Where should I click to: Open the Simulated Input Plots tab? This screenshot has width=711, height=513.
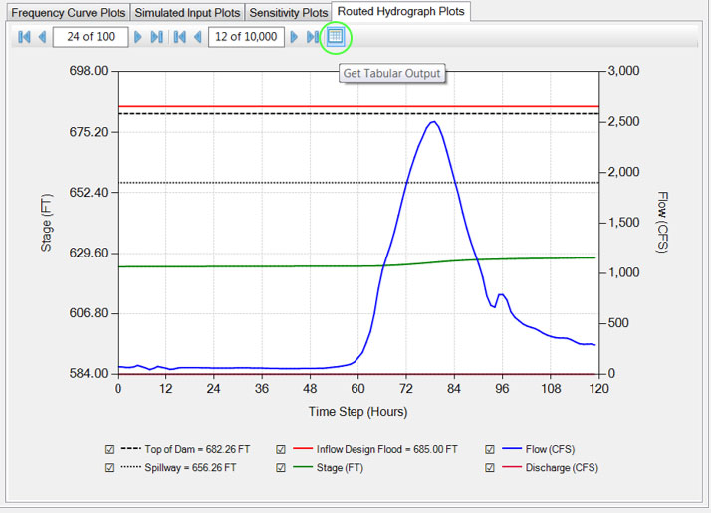(187, 13)
